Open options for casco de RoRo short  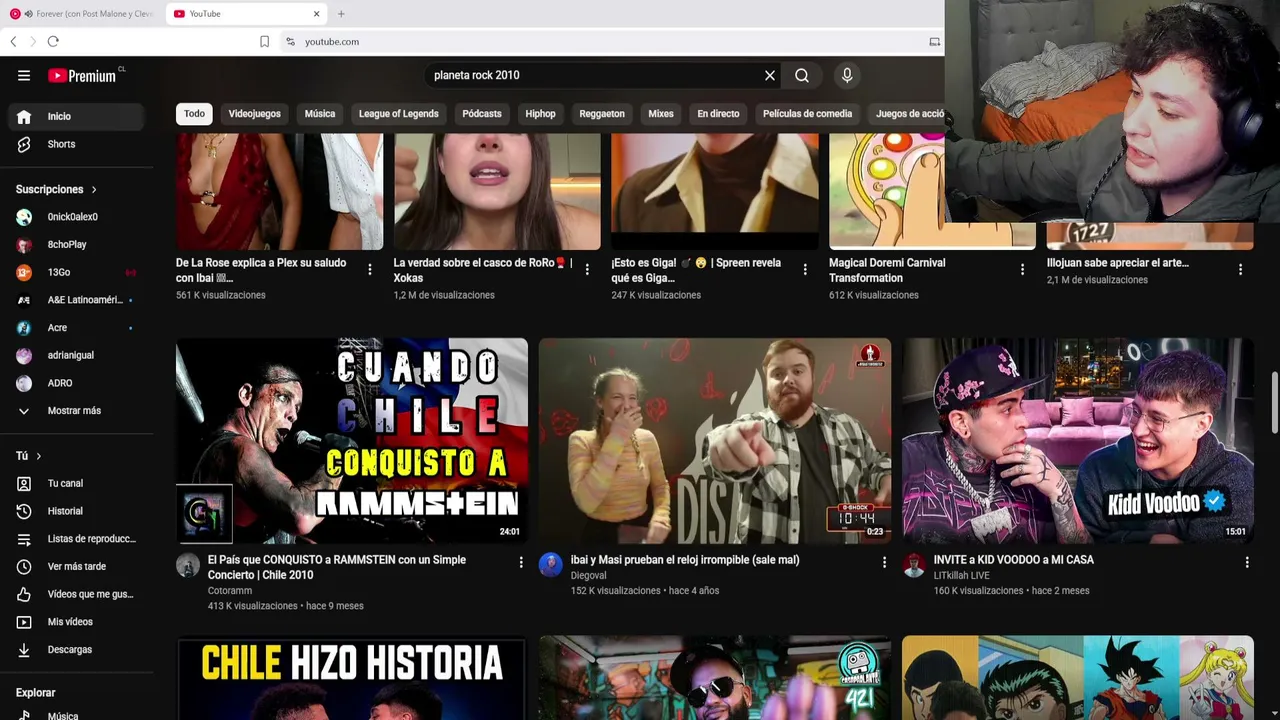(587, 269)
